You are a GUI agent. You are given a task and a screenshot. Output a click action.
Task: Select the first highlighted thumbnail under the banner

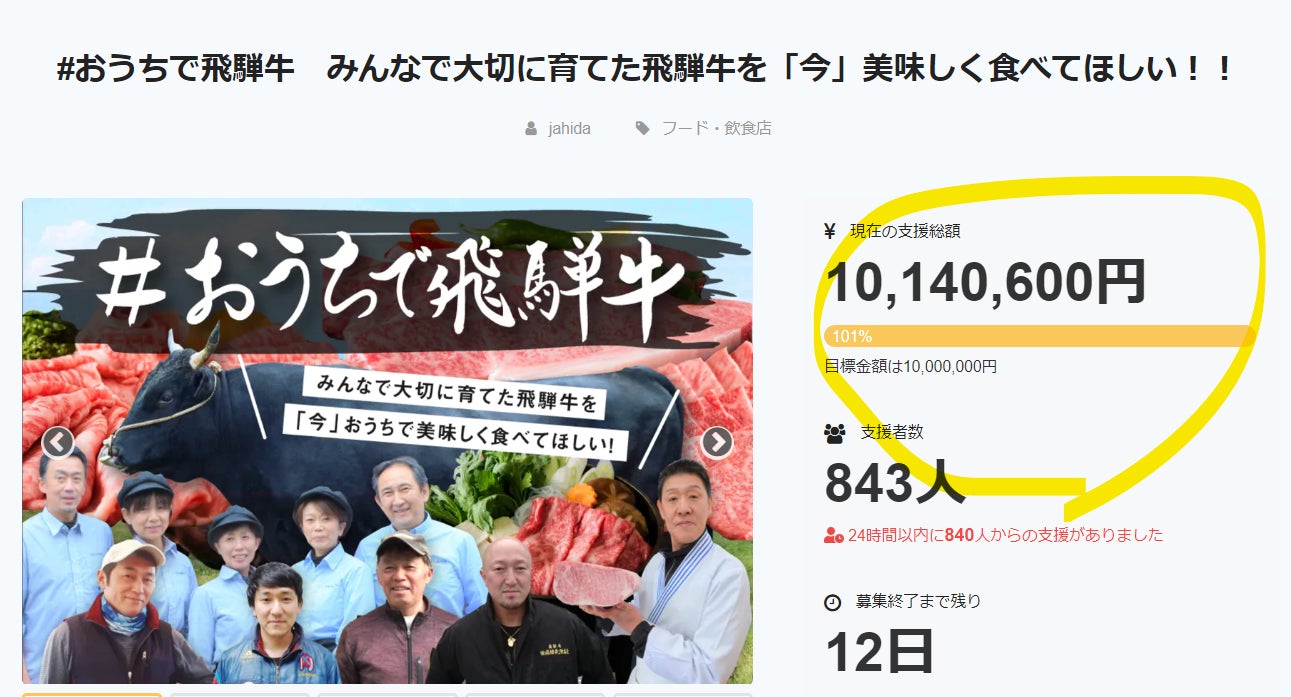91,694
